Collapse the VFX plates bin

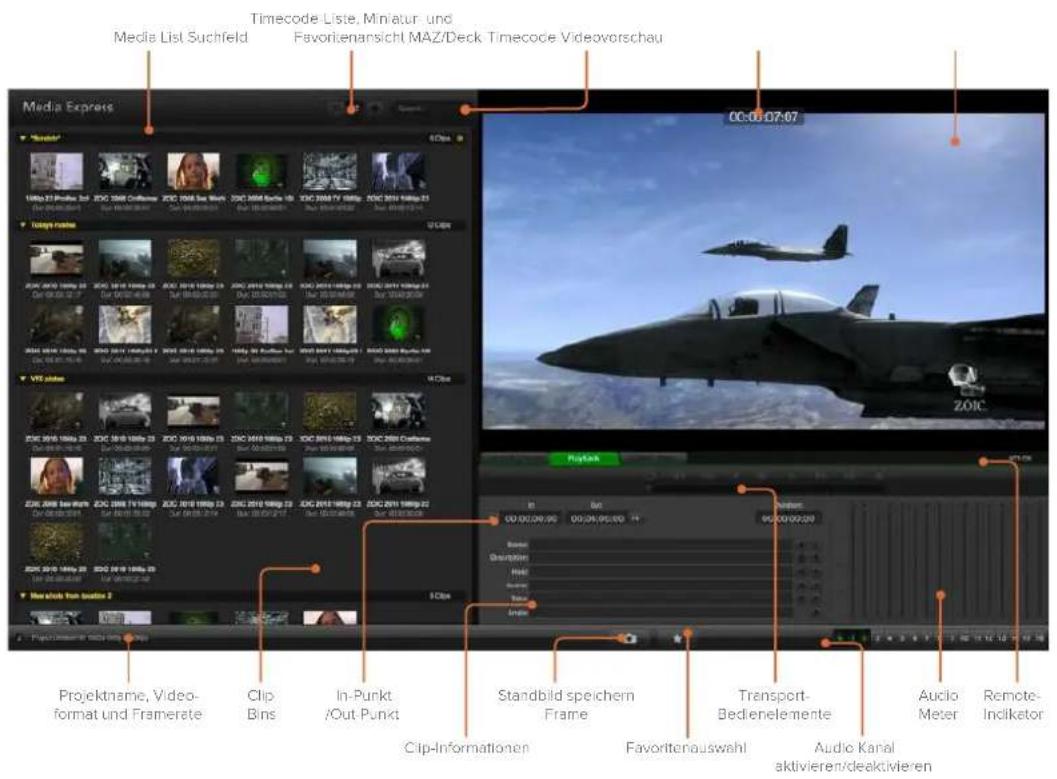[x=23, y=379]
